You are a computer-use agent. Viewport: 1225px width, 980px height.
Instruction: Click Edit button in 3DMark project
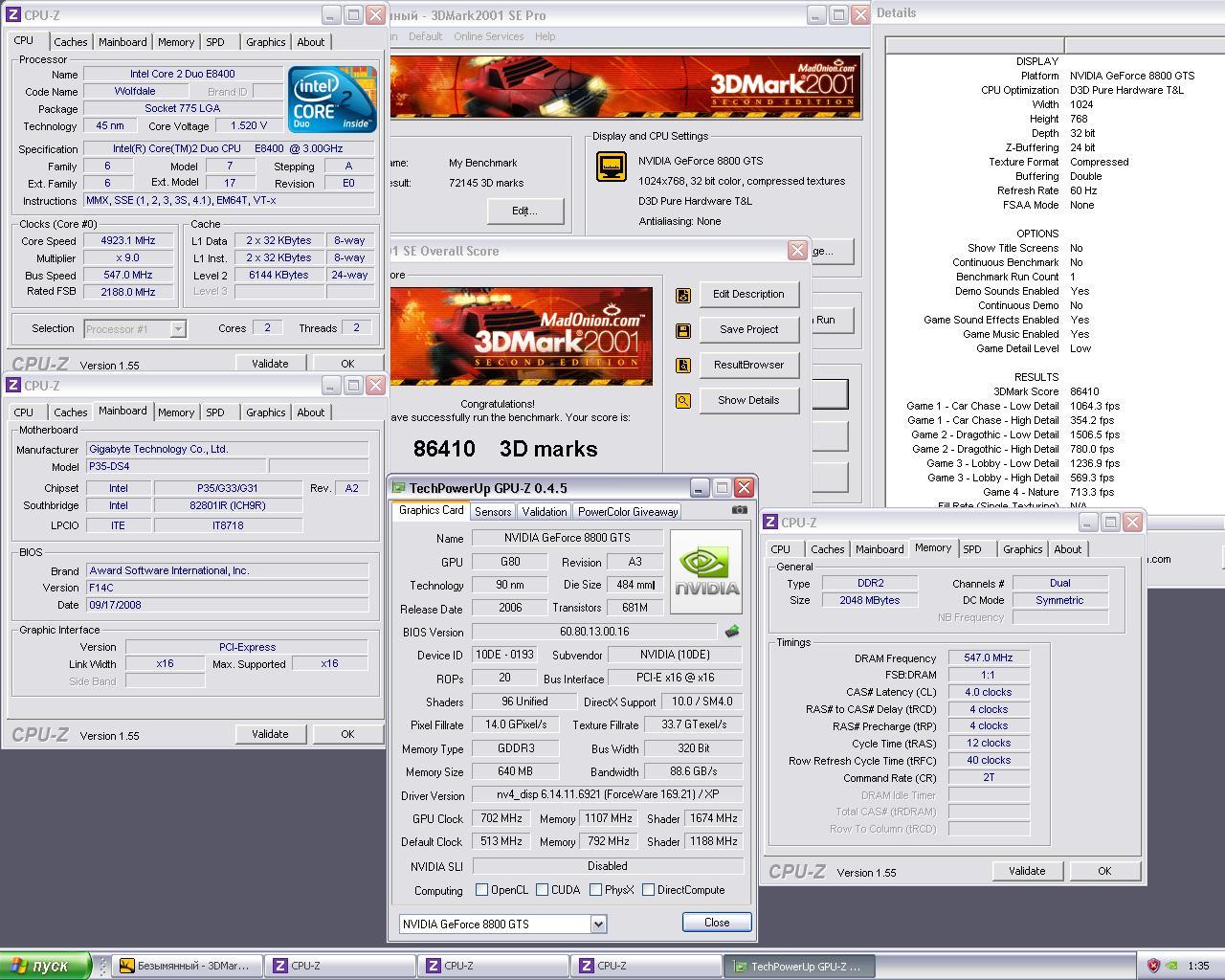(x=524, y=211)
